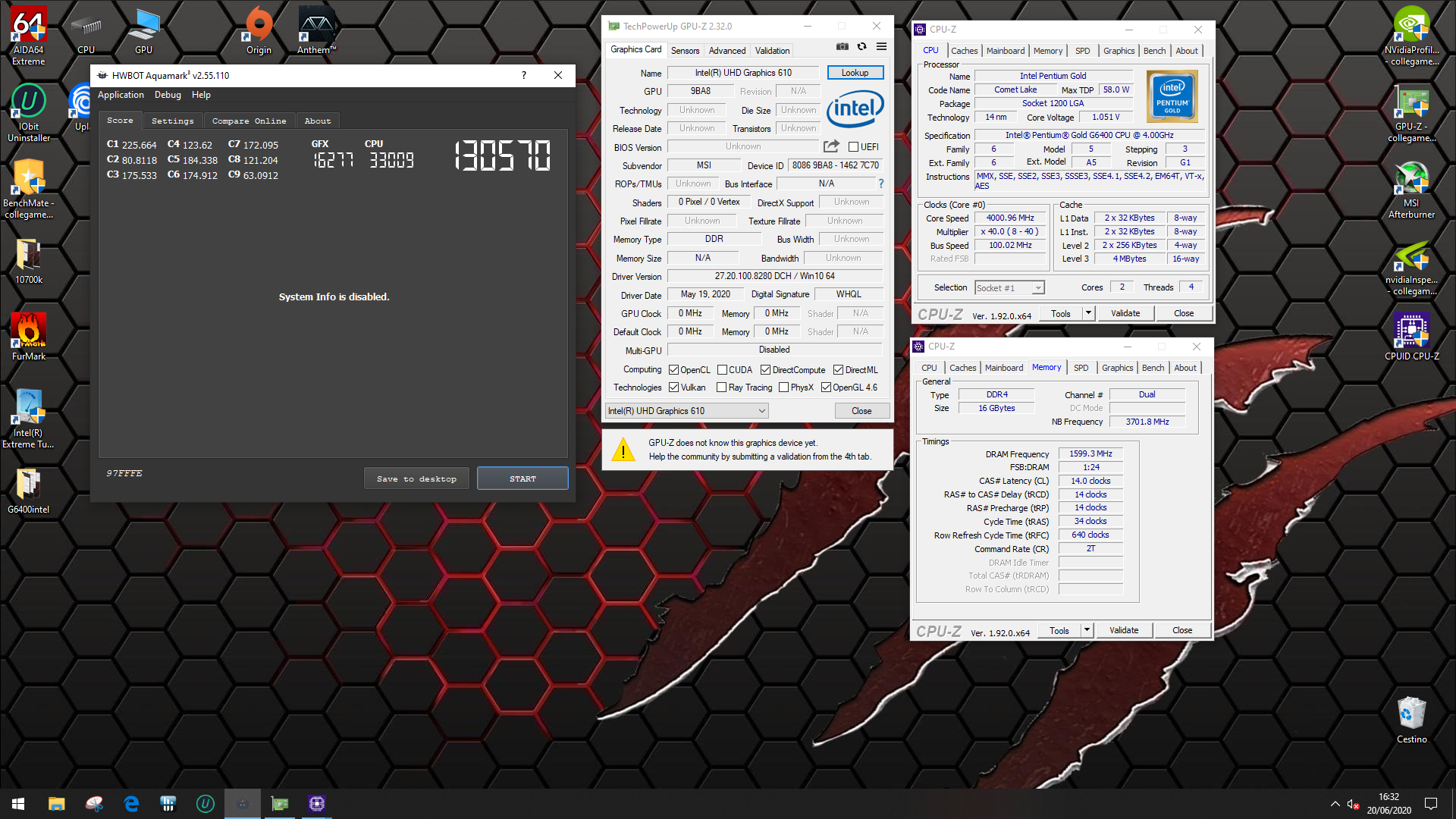Click Validate in upper CPU-Z window
The height and width of the screenshot is (819, 1456).
tap(1125, 313)
